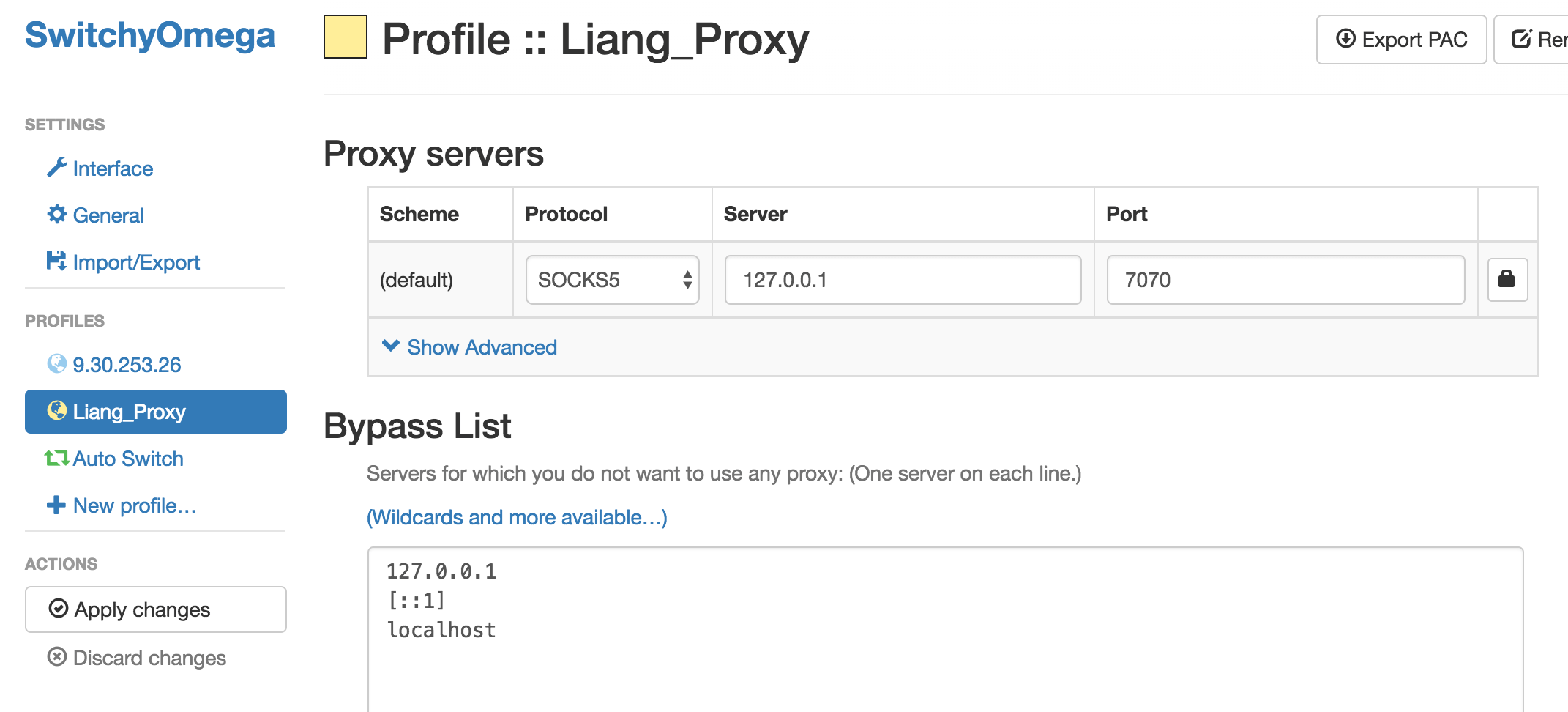Click inside the Port field showing 7070
Image resolution: width=1568 pixels, height=712 pixels.
[1285, 280]
